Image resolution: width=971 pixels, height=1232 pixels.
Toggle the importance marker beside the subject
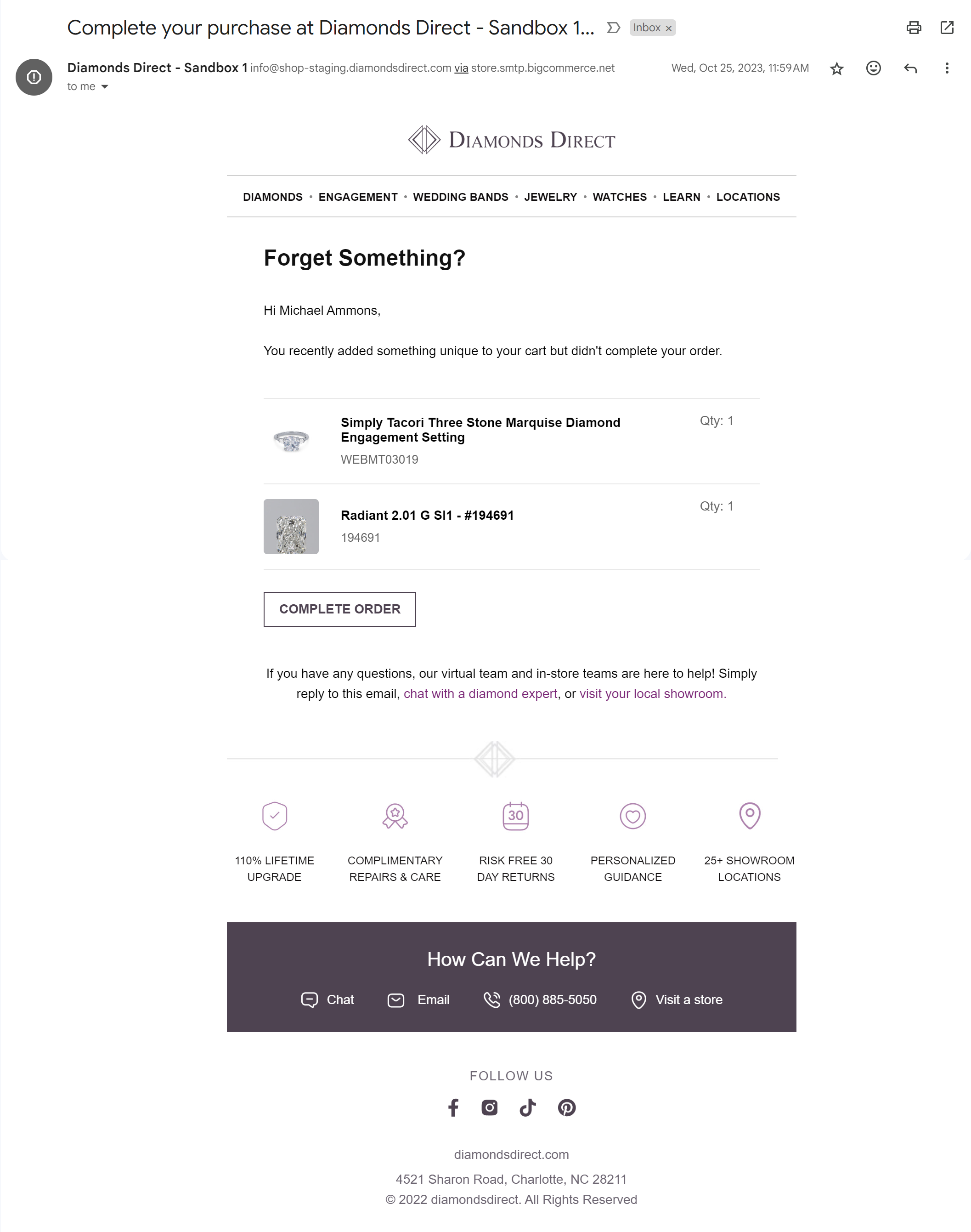pyautogui.click(x=613, y=27)
